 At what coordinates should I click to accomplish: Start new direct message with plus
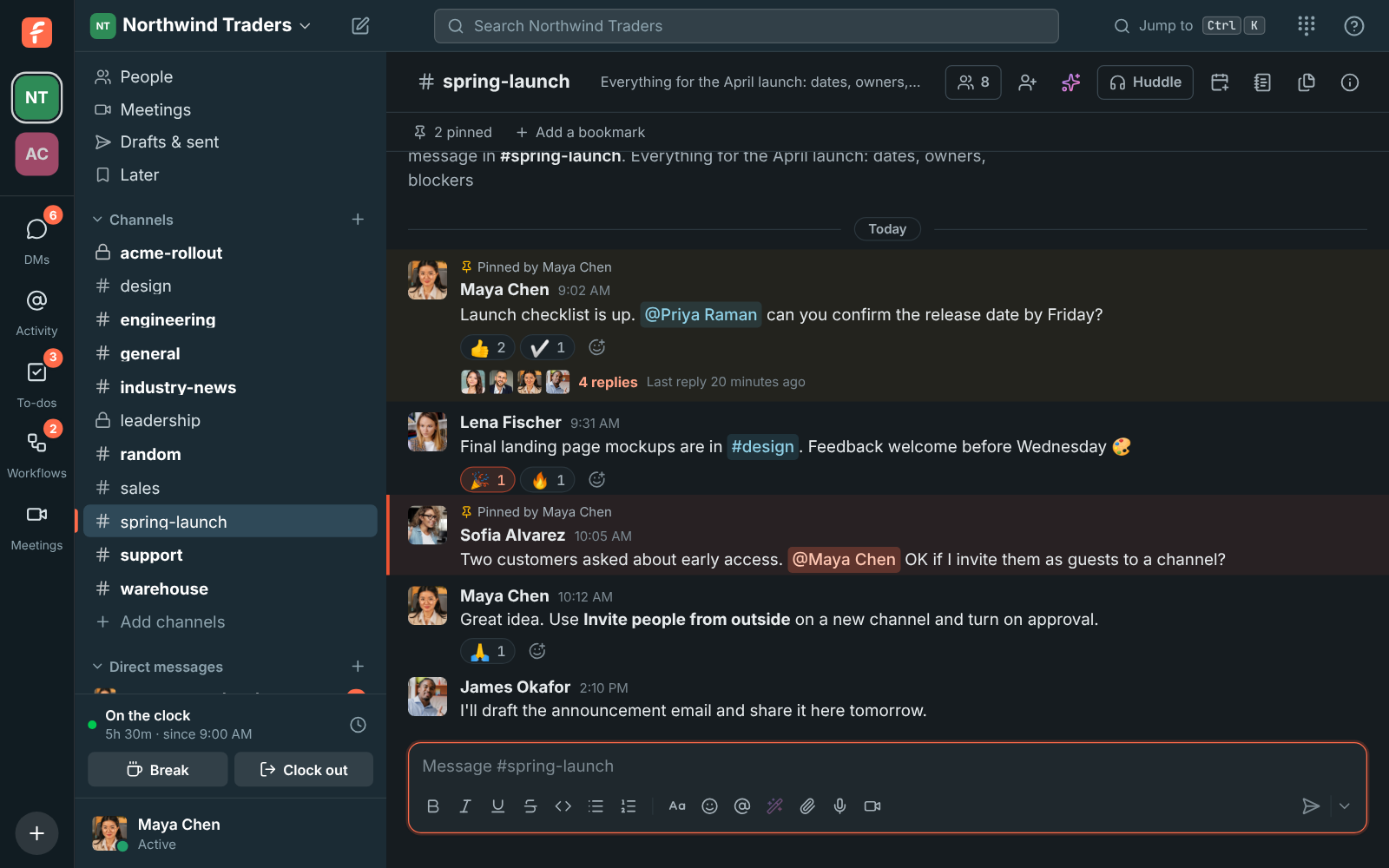tap(358, 667)
